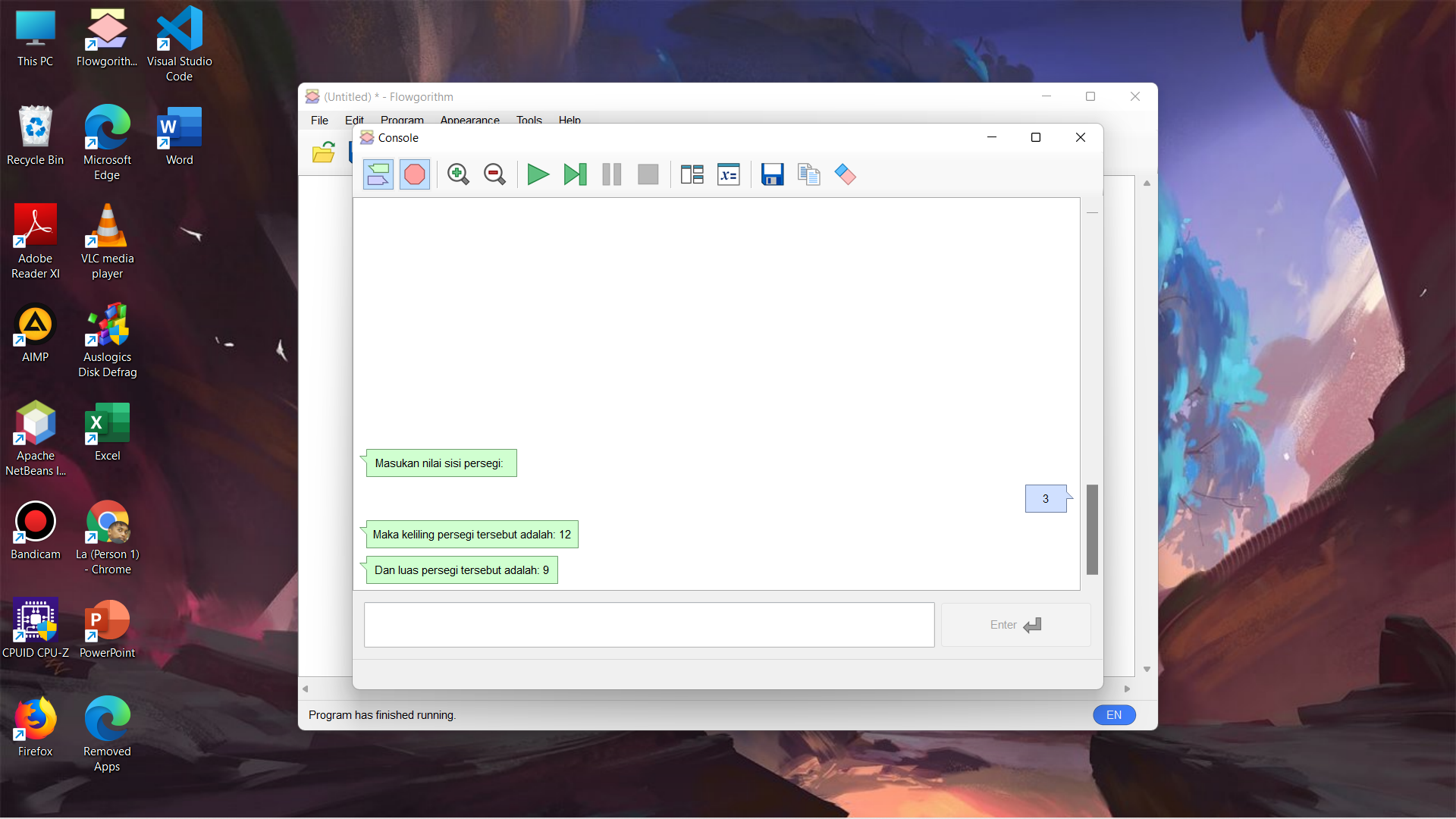Run the program with green play
The image size is (1456, 819).
pos(538,174)
